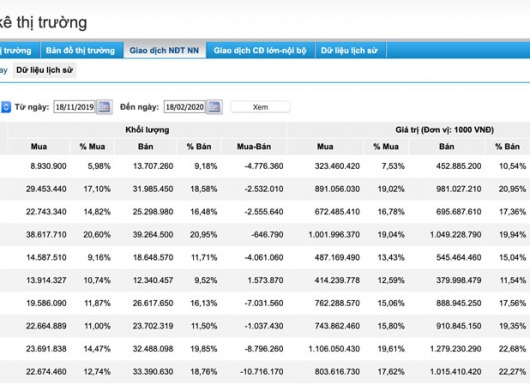Select cell value 19.586.090

pos(46,303)
